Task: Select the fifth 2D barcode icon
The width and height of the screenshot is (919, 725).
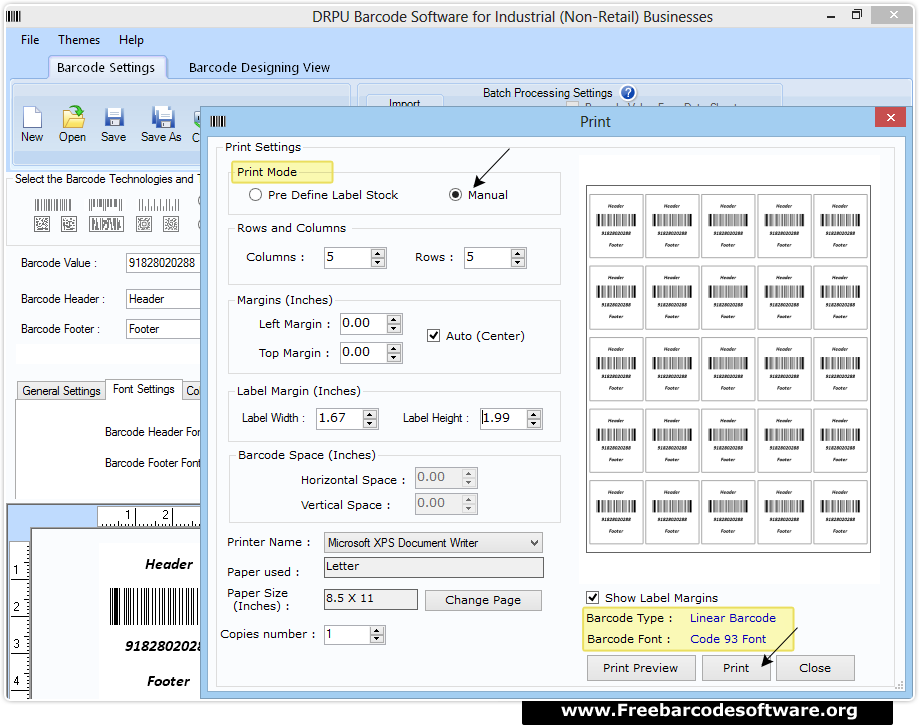Action: pos(171,224)
